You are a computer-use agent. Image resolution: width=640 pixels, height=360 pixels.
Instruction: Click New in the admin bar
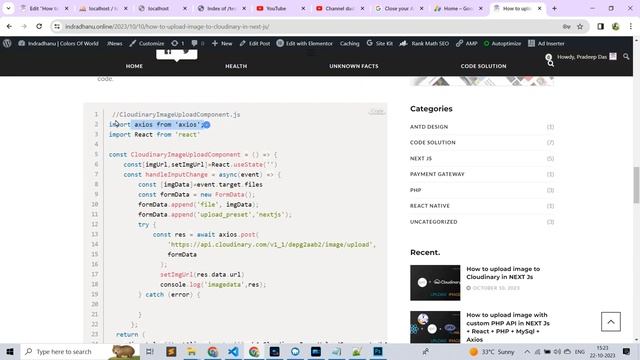point(222,43)
